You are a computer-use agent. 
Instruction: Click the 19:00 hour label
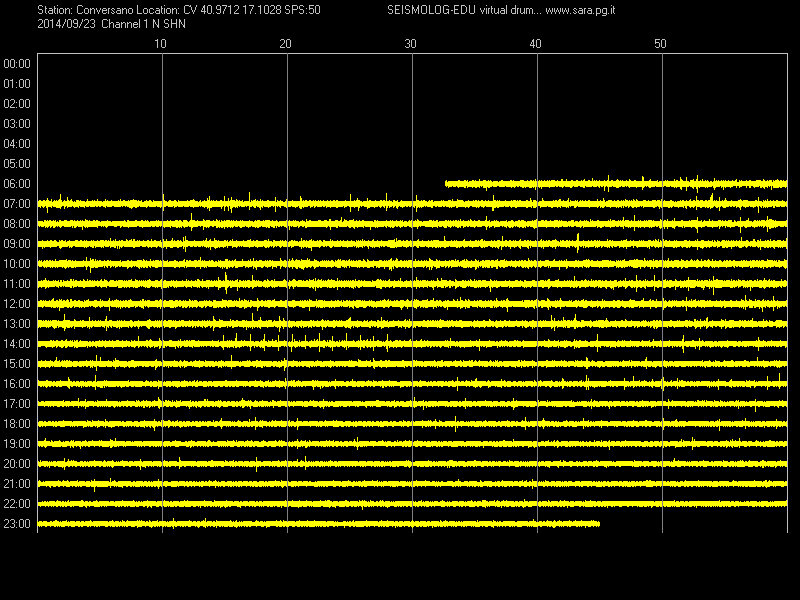pyautogui.click(x=17, y=444)
